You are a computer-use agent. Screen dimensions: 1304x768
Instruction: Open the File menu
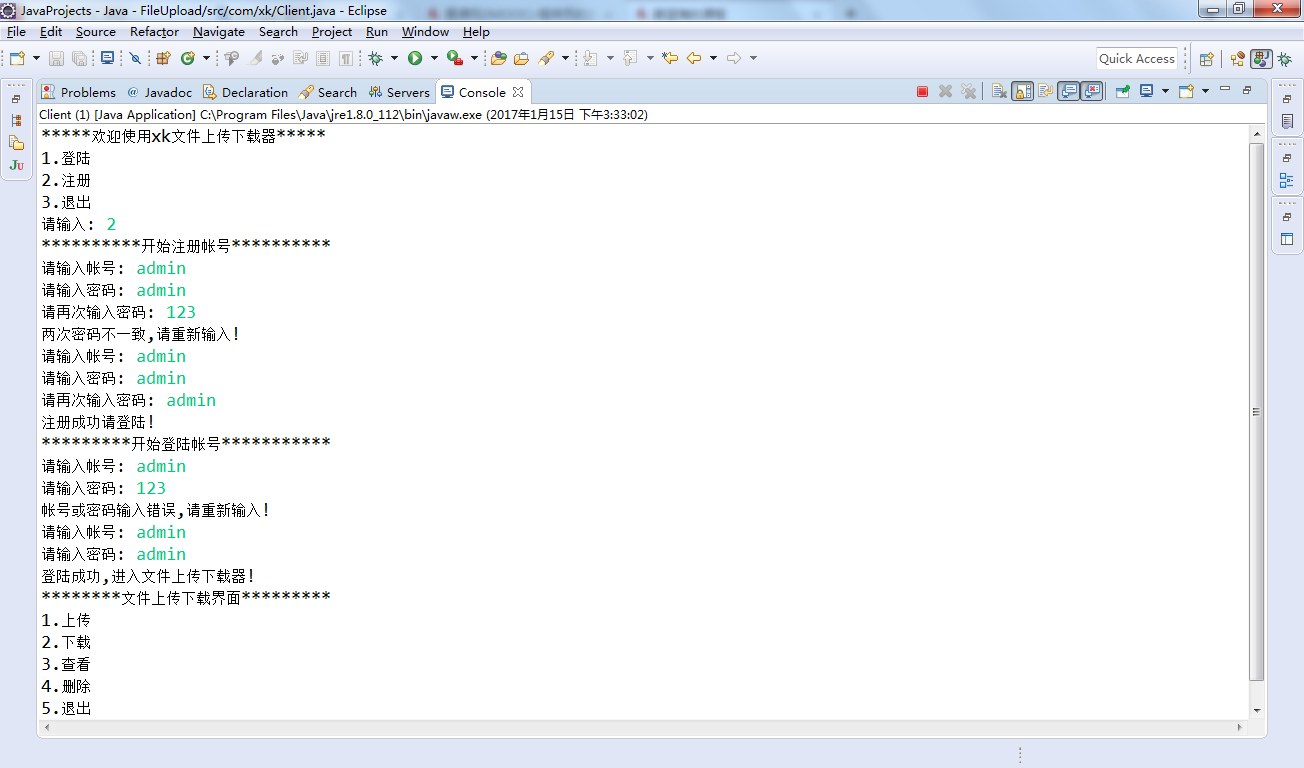16,32
